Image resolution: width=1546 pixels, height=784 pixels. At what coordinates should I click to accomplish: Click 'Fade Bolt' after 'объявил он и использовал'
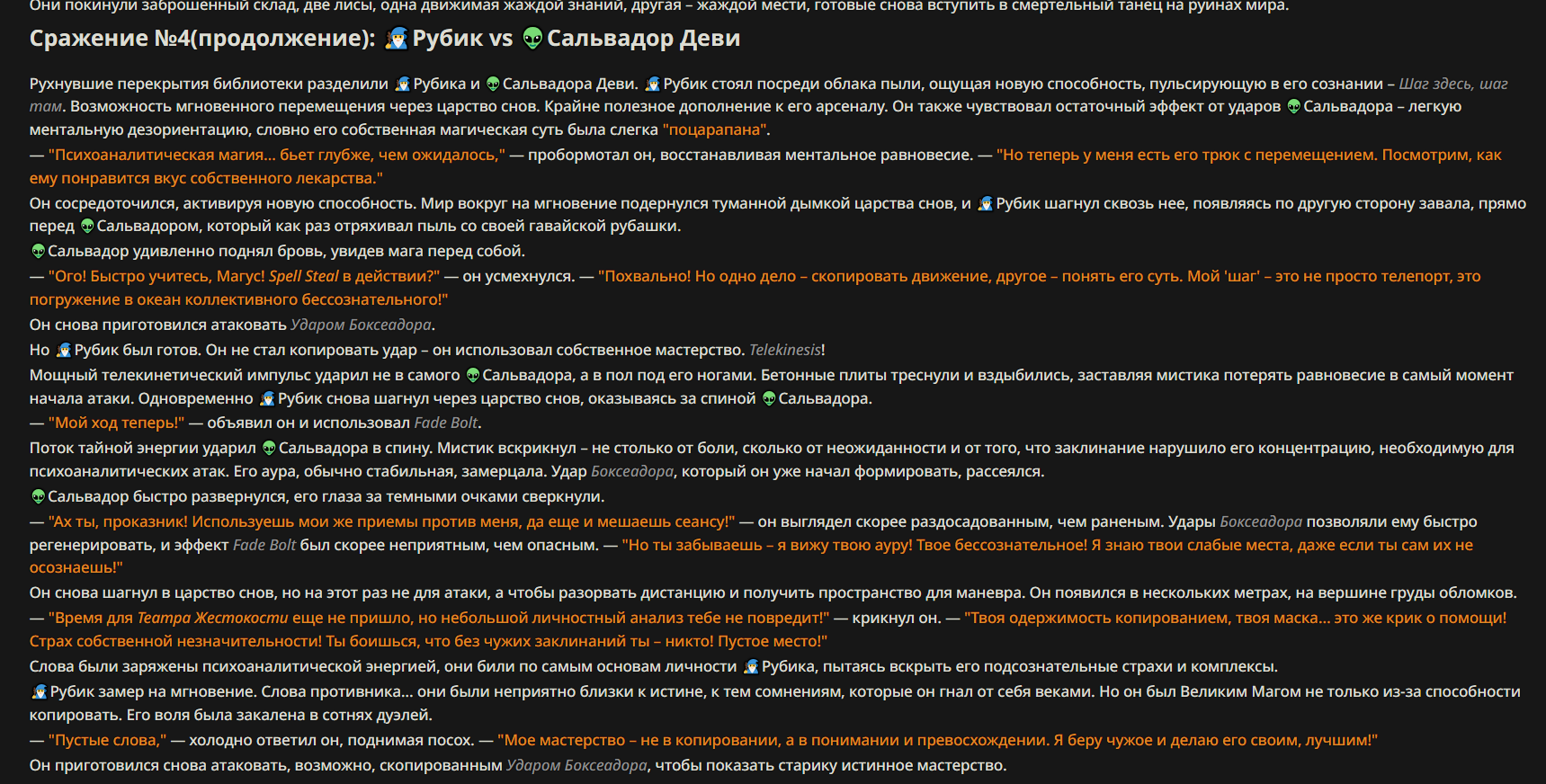click(x=446, y=423)
